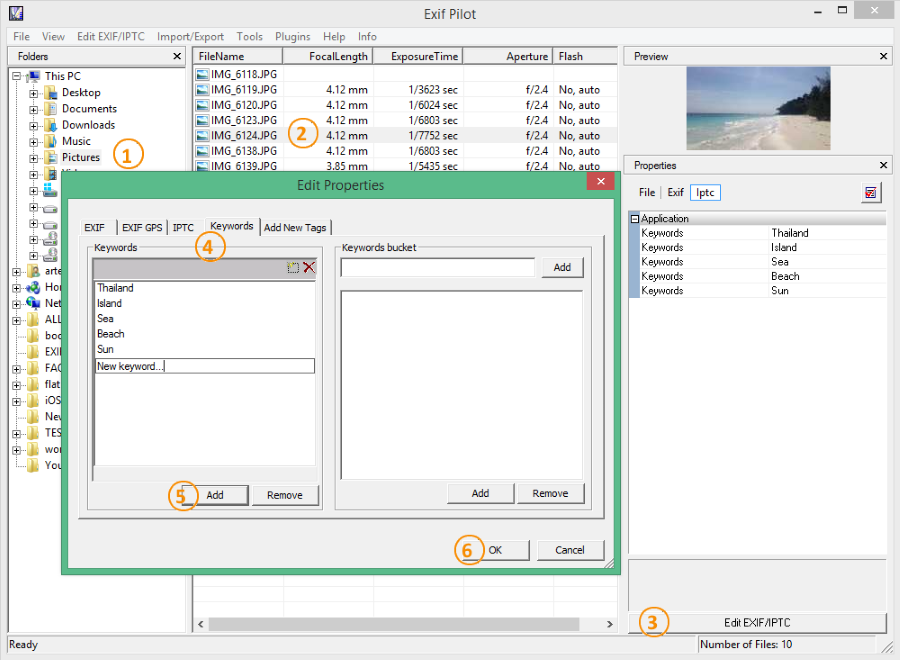The height and width of the screenshot is (660, 900).
Task: Click OK in the Edit Properties dialog
Action: (x=495, y=550)
